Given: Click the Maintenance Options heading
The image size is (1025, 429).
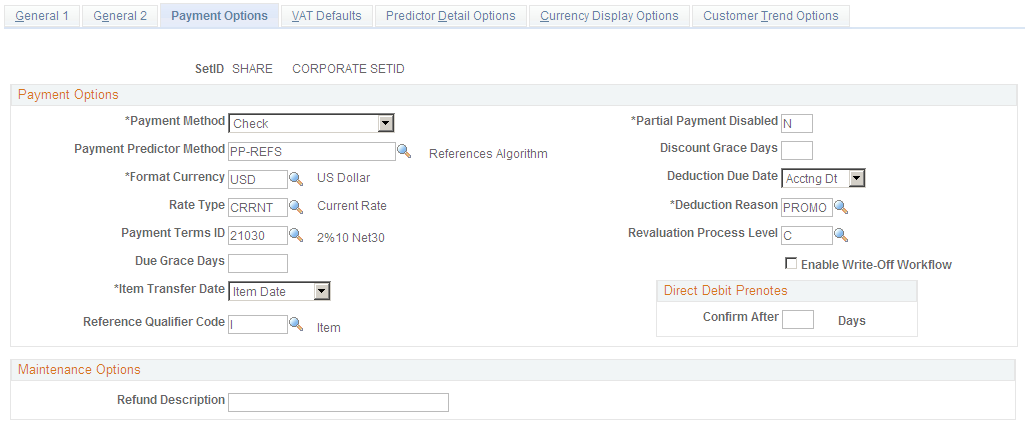Looking at the screenshot, I should pyautogui.click(x=79, y=369).
